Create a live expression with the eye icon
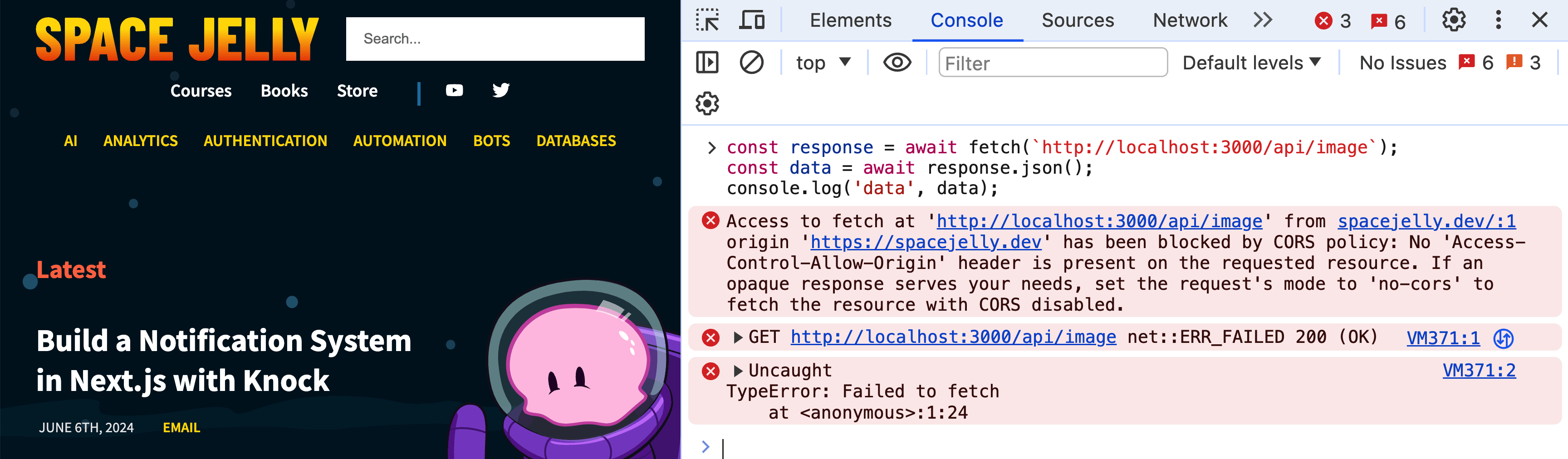The image size is (1568, 459). point(897,62)
